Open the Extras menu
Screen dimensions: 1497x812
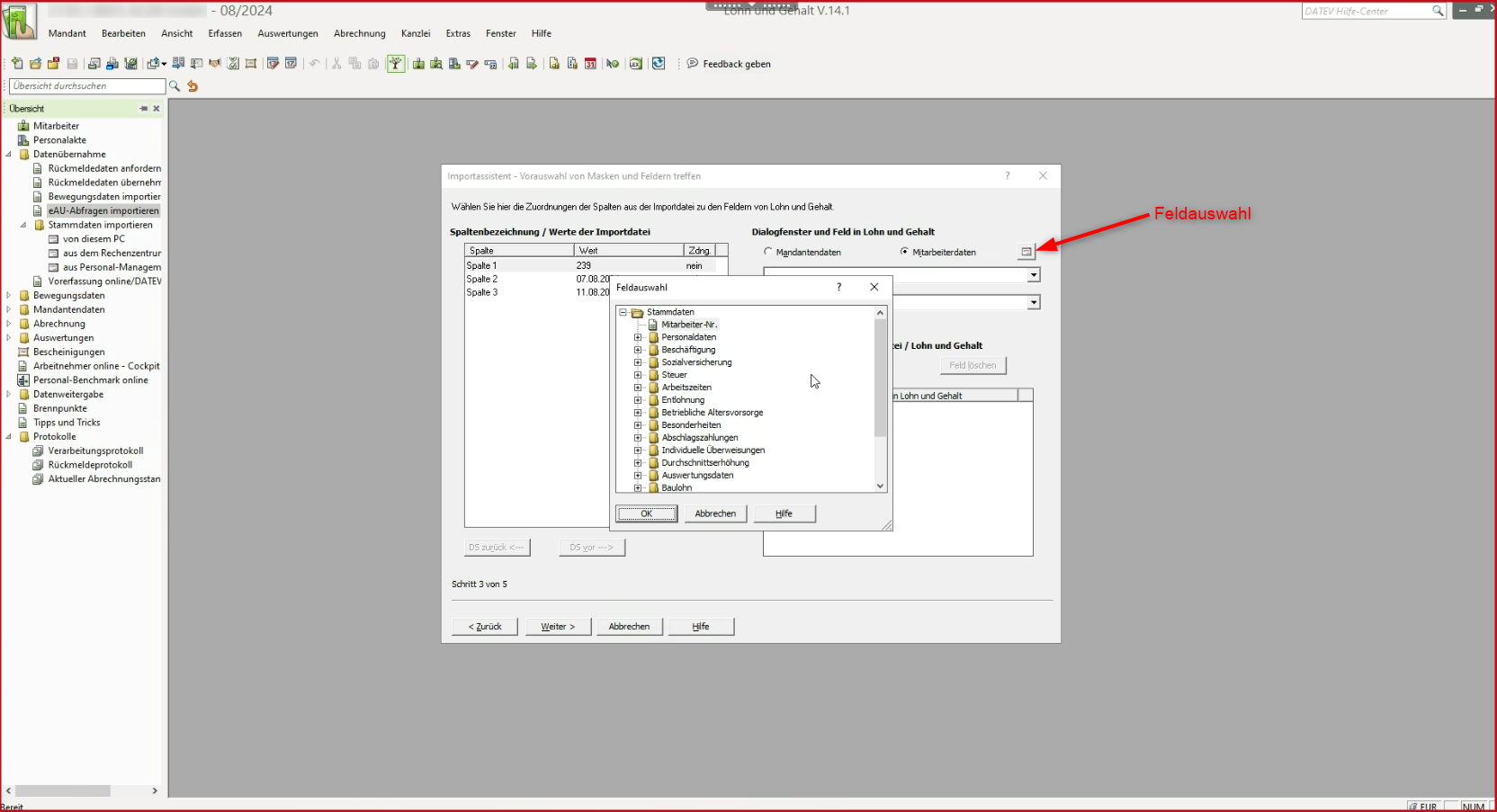(x=458, y=33)
